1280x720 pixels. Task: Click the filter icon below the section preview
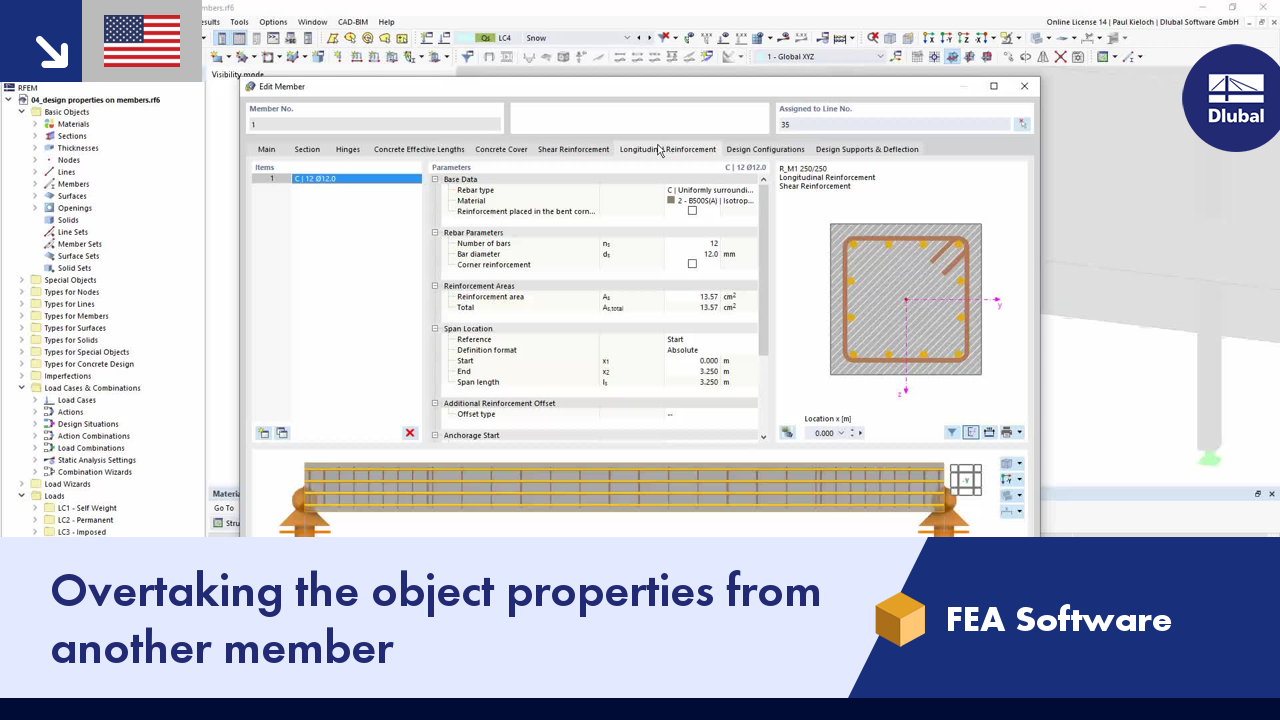[x=952, y=433]
